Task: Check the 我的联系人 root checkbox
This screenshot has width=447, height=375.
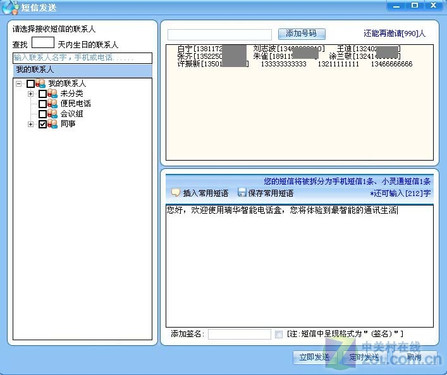Action: click(x=31, y=83)
